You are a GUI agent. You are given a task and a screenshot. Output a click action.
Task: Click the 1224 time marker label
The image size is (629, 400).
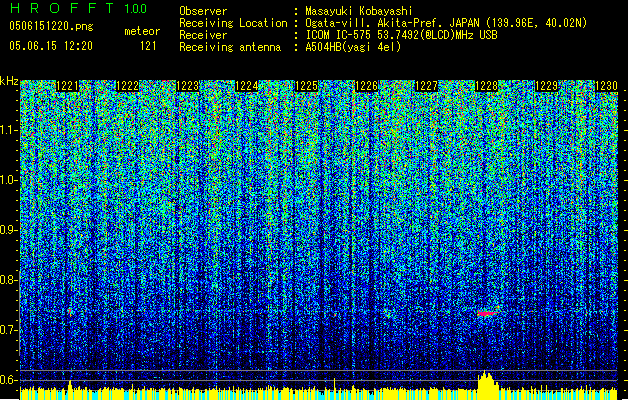(x=247, y=86)
